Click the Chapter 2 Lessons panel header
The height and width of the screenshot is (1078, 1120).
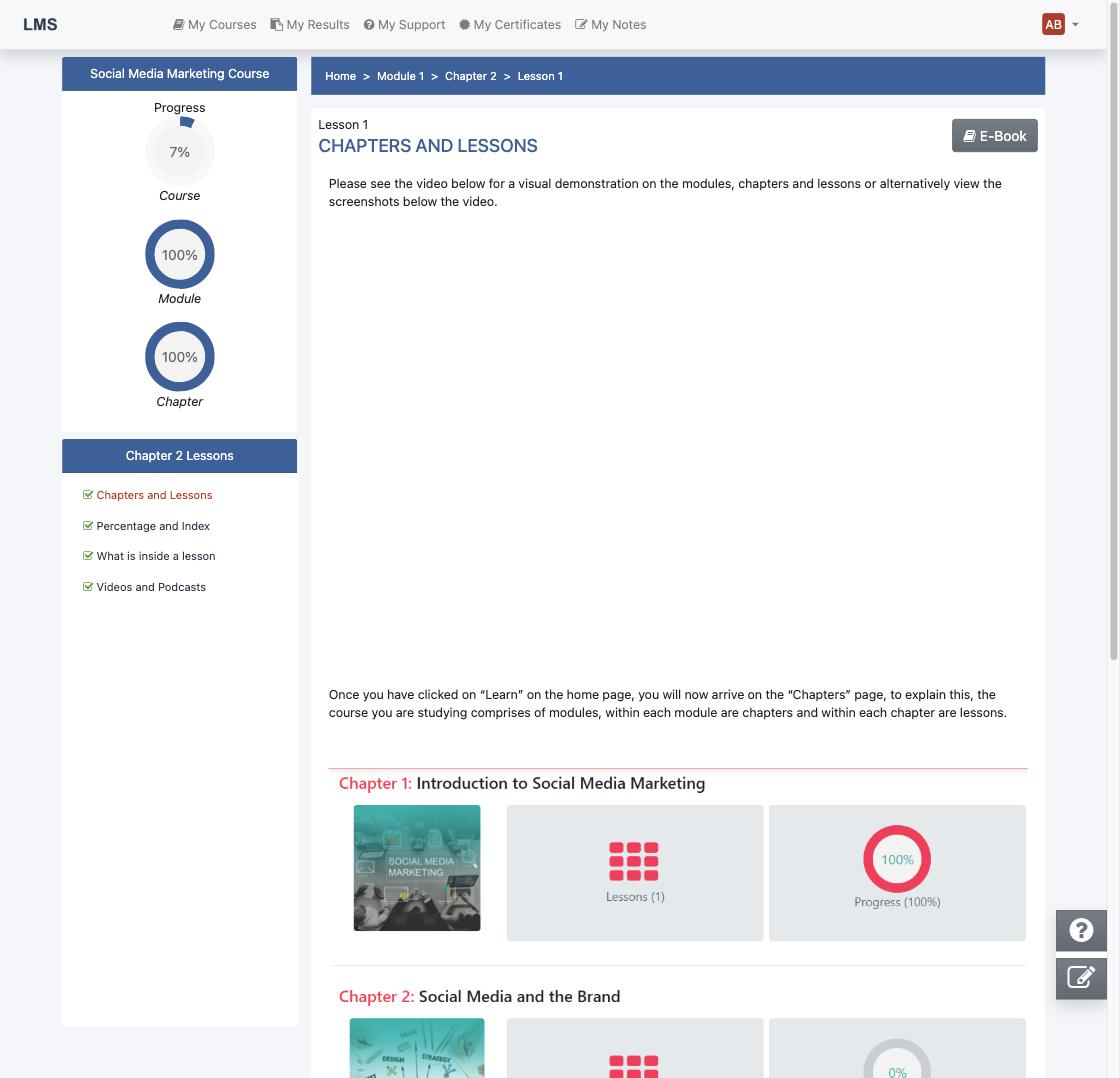coord(179,456)
